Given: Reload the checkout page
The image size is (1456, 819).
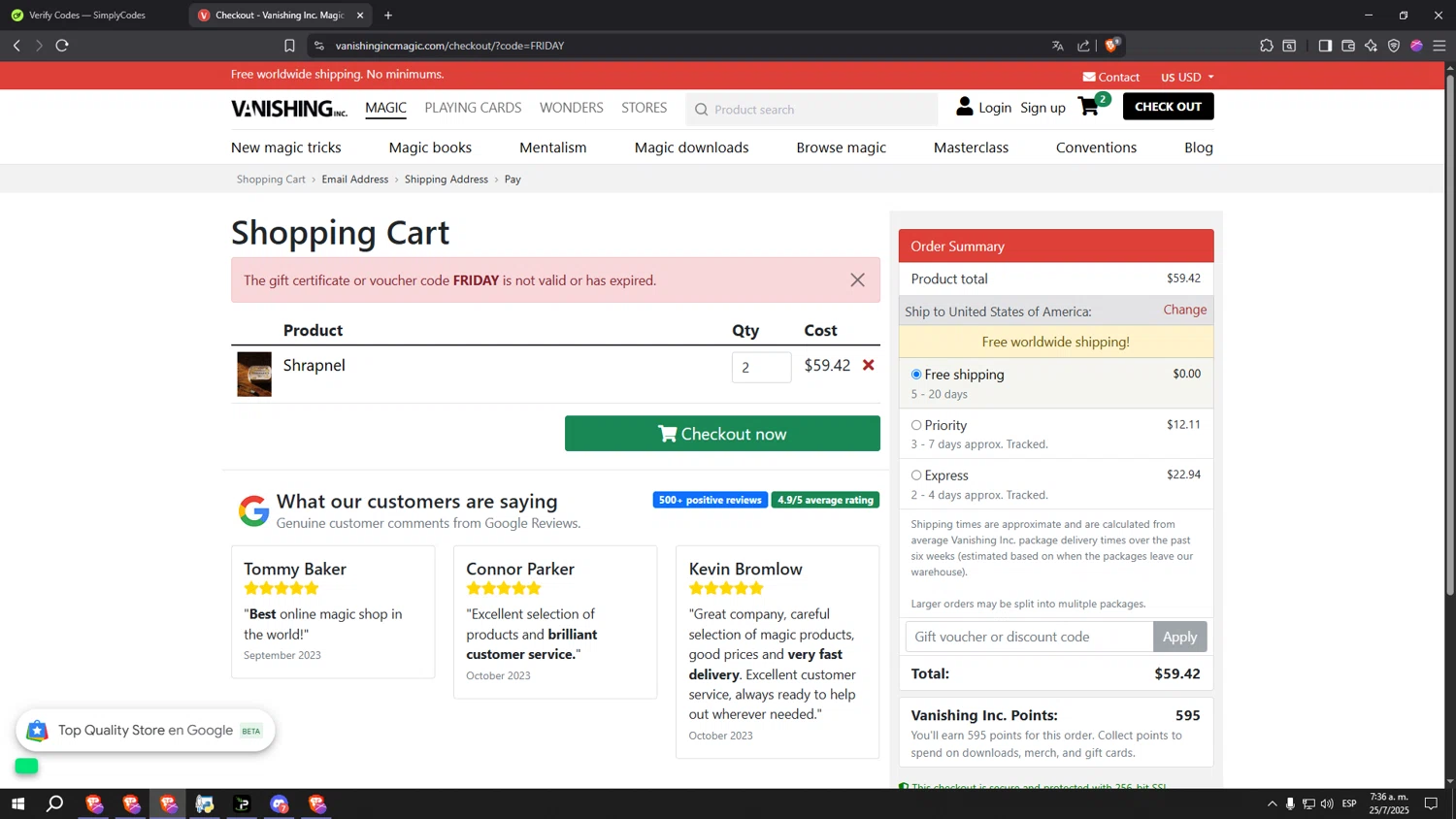Looking at the screenshot, I should tap(62, 46).
